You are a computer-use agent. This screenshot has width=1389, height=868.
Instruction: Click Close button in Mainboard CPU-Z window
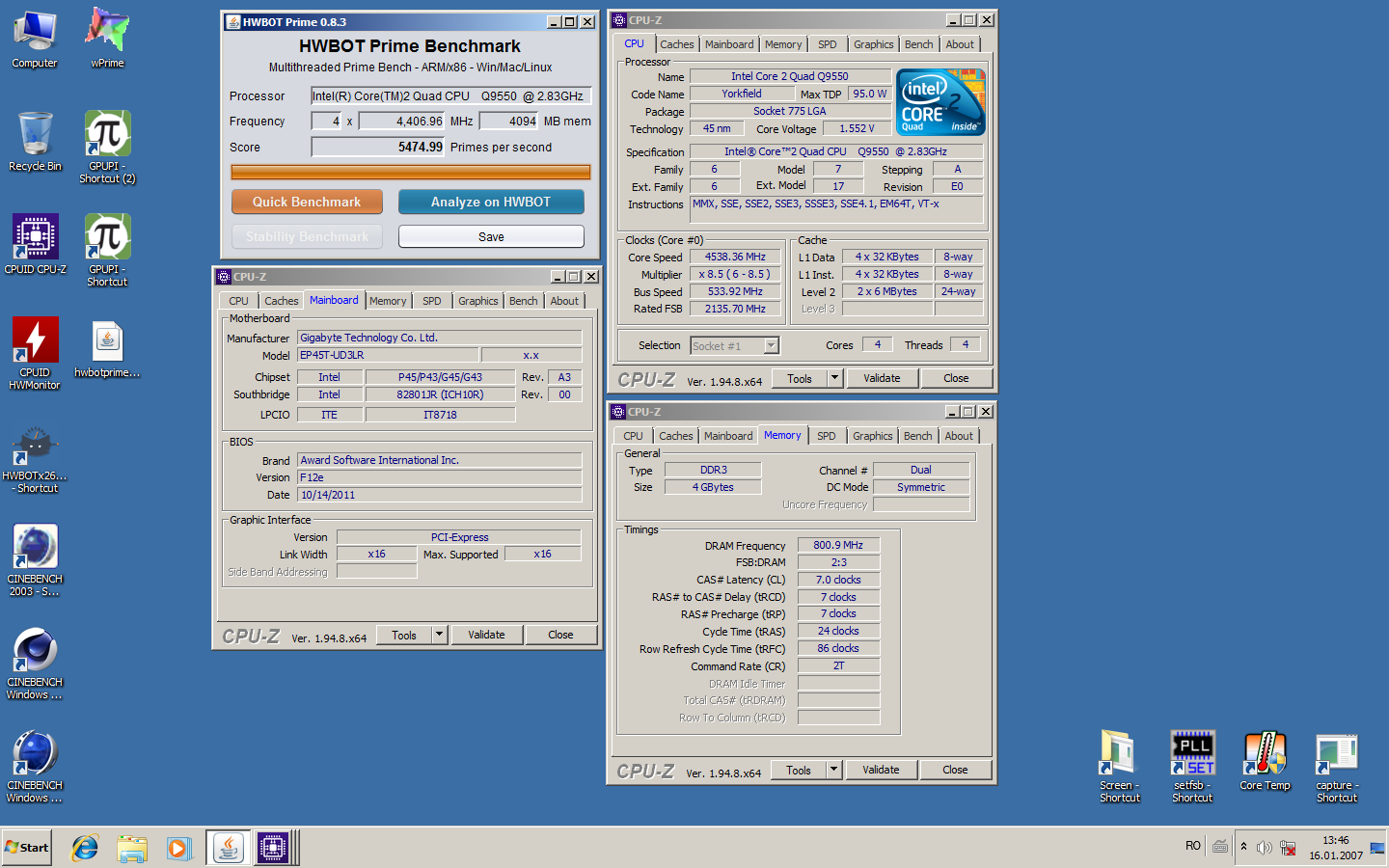(560, 635)
